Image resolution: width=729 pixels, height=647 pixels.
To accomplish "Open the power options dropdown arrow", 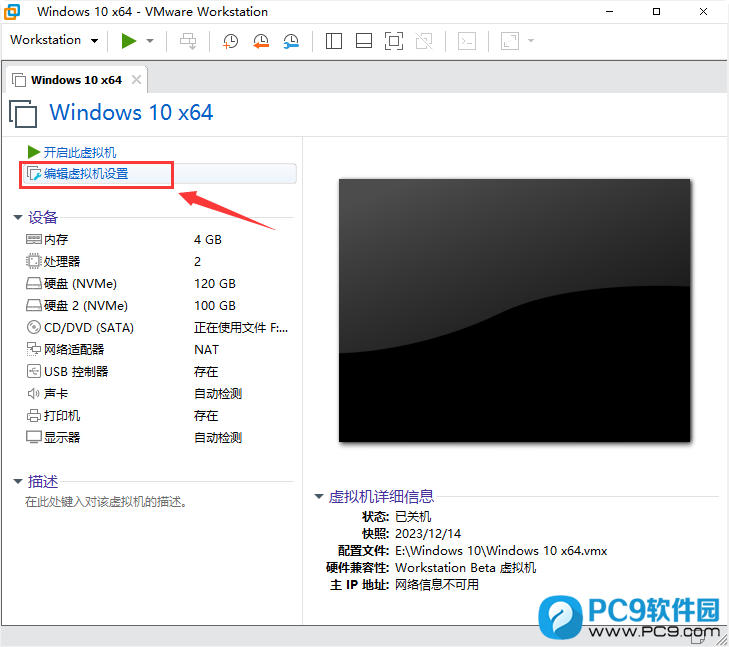I will pos(150,41).
